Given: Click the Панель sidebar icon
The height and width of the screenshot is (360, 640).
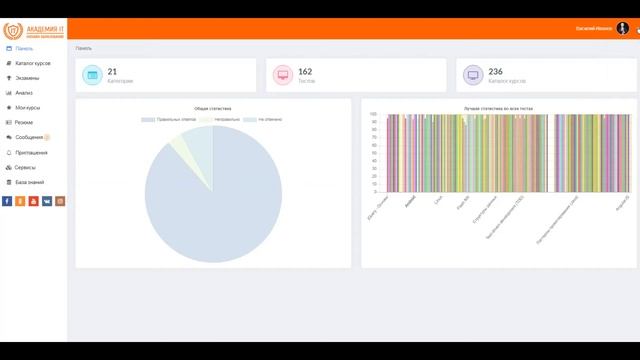Looking at the screenshot, I should 9,49.
